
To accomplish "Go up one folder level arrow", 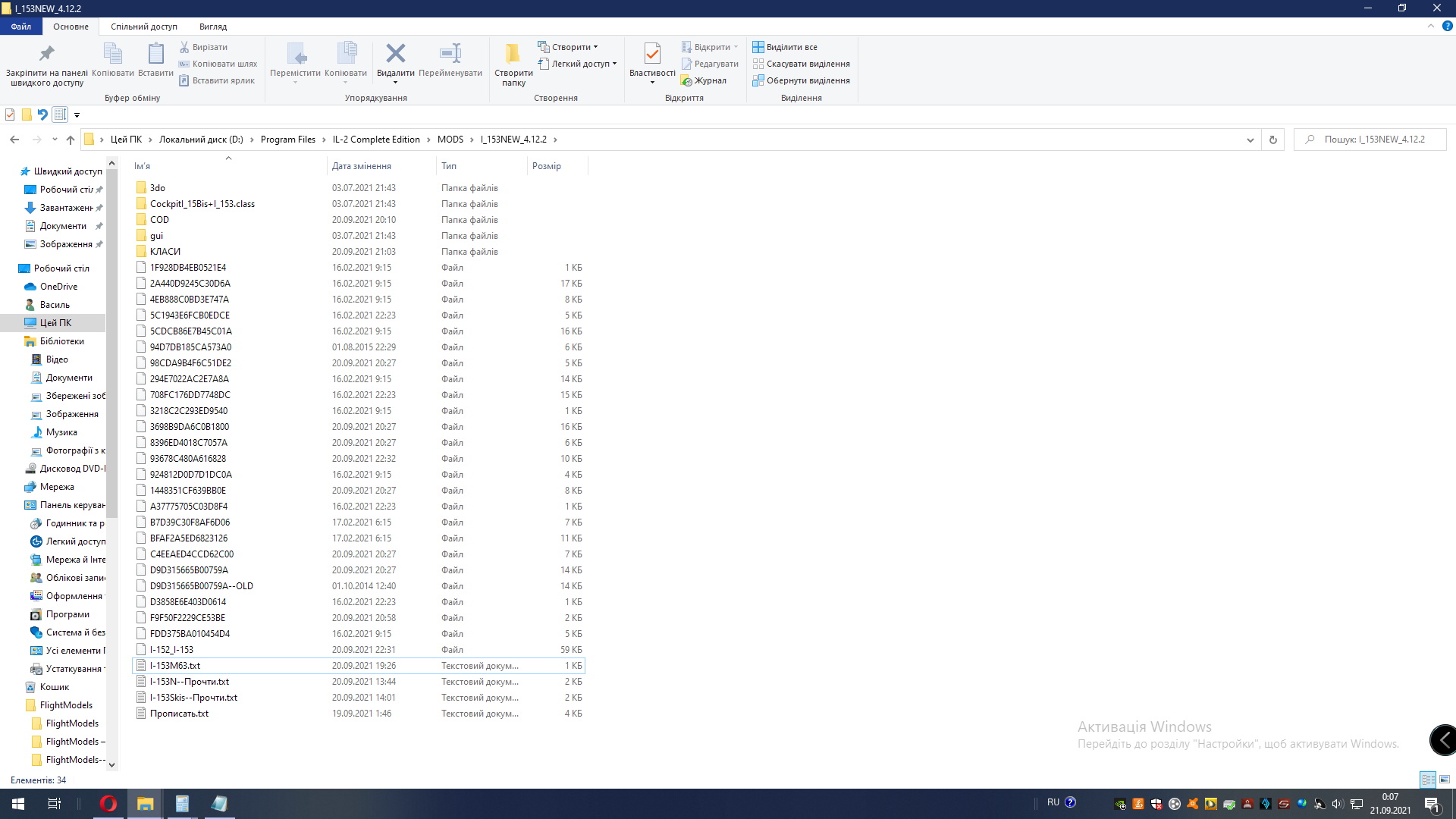I will tap(71, 140).
